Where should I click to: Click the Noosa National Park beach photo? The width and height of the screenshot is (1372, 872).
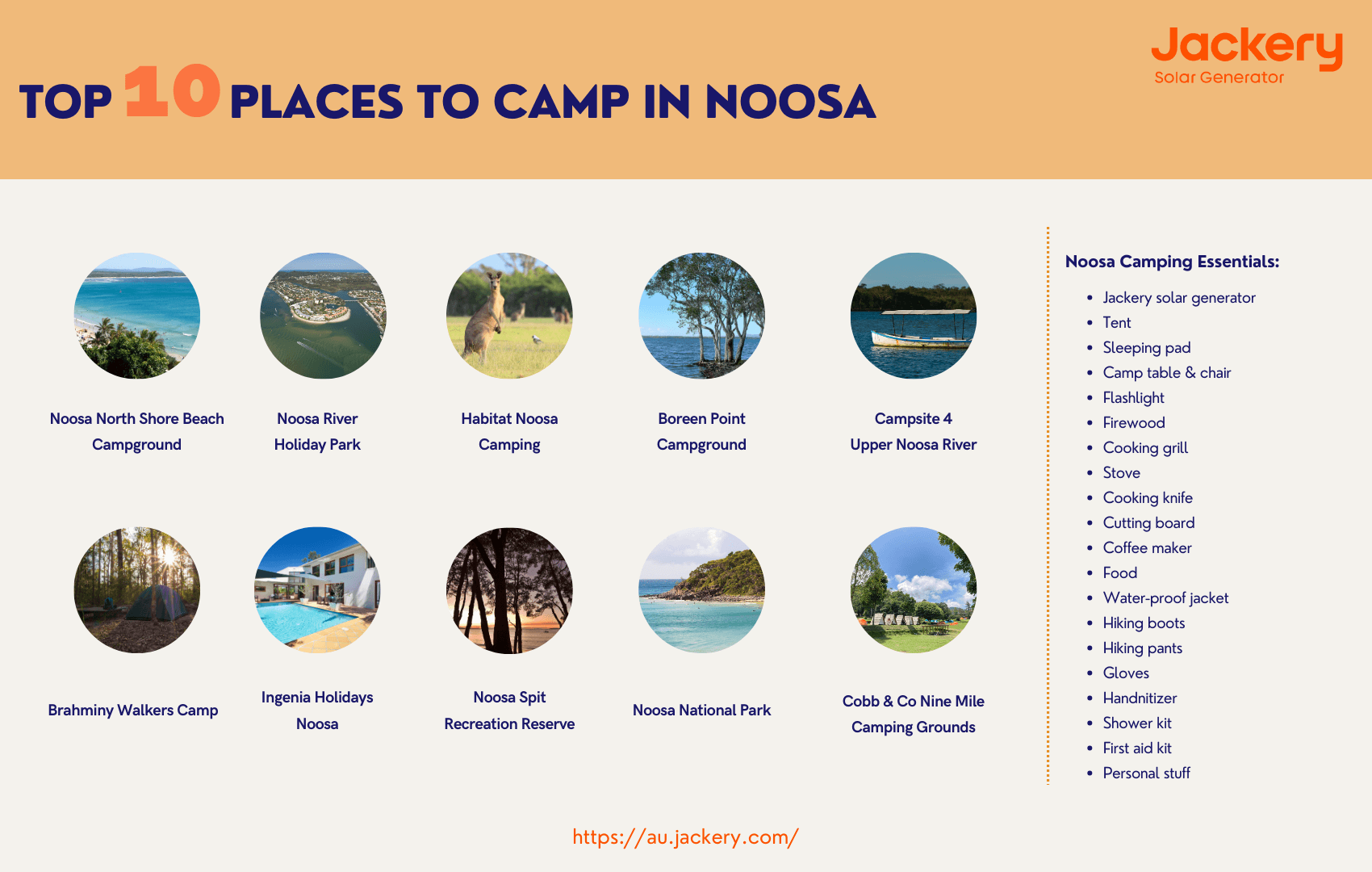coord(701,590)
